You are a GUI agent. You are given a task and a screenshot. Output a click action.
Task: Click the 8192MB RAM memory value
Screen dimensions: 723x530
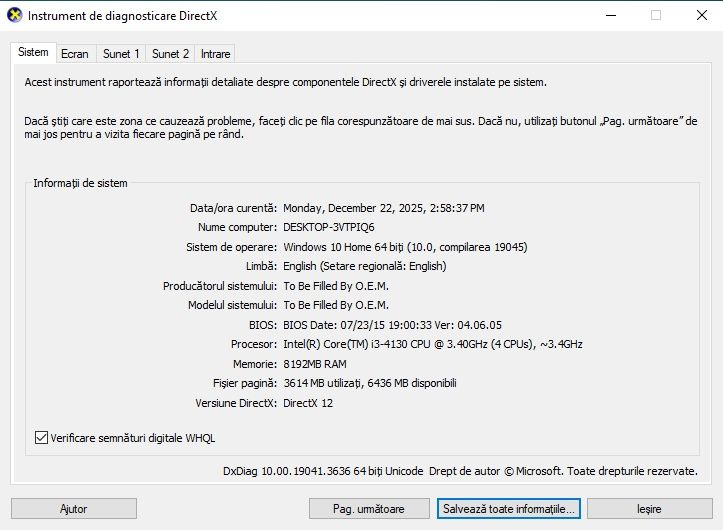(x=315, y=364)
